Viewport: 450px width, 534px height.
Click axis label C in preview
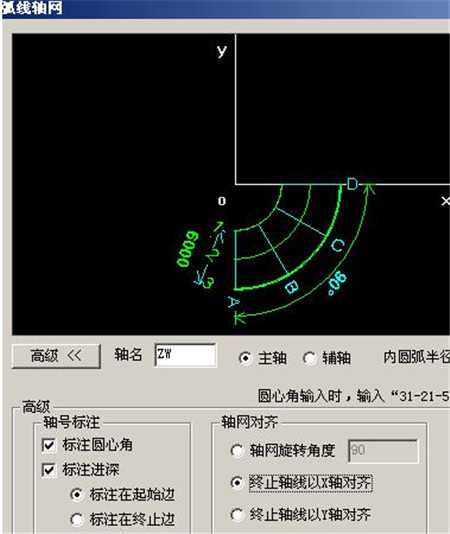click(338, 245)
